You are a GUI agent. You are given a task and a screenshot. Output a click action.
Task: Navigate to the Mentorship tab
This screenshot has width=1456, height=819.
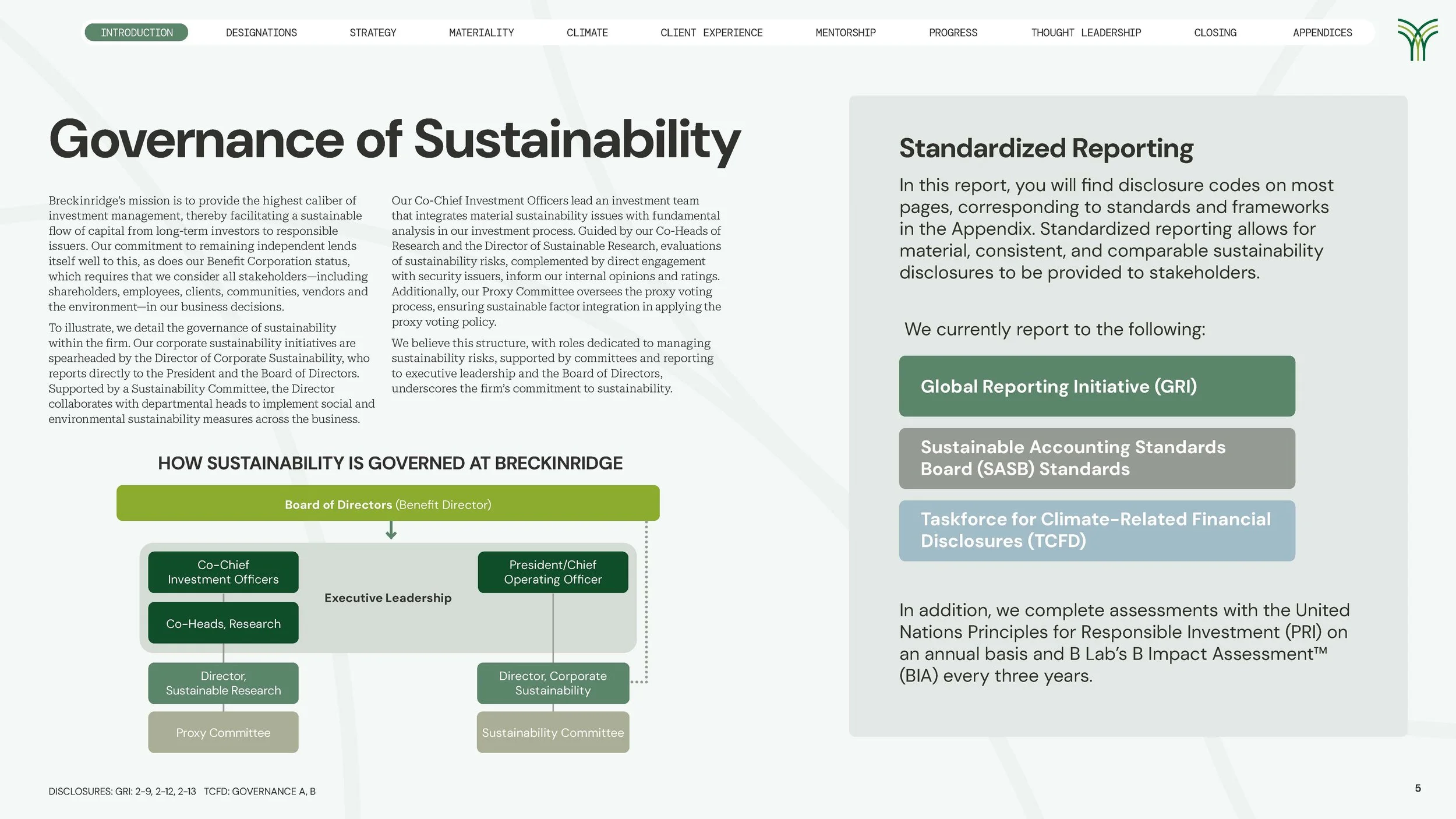click(846, 33)
